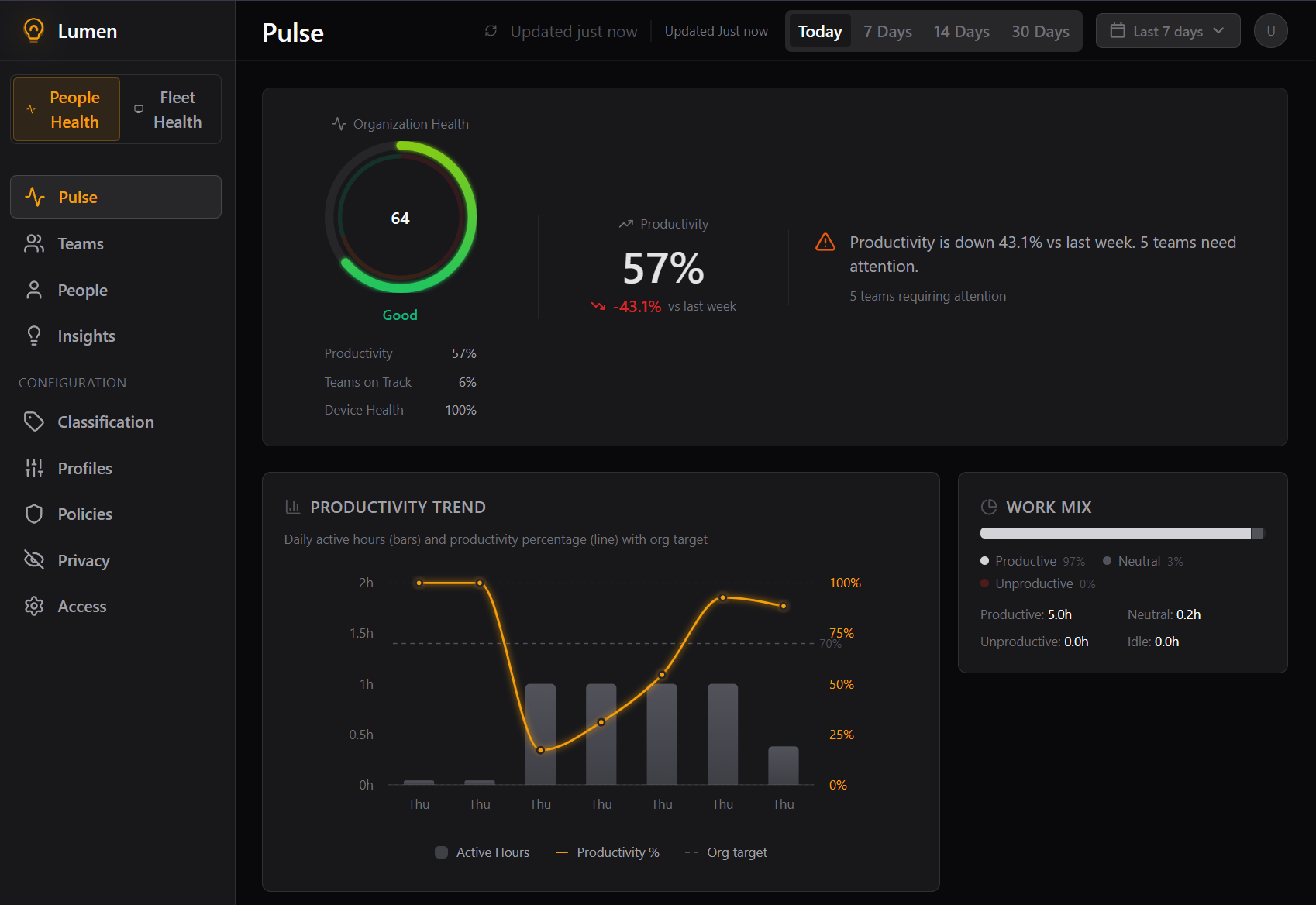Click the Access gear icon

pyautogui.click(x=34, y=606)
